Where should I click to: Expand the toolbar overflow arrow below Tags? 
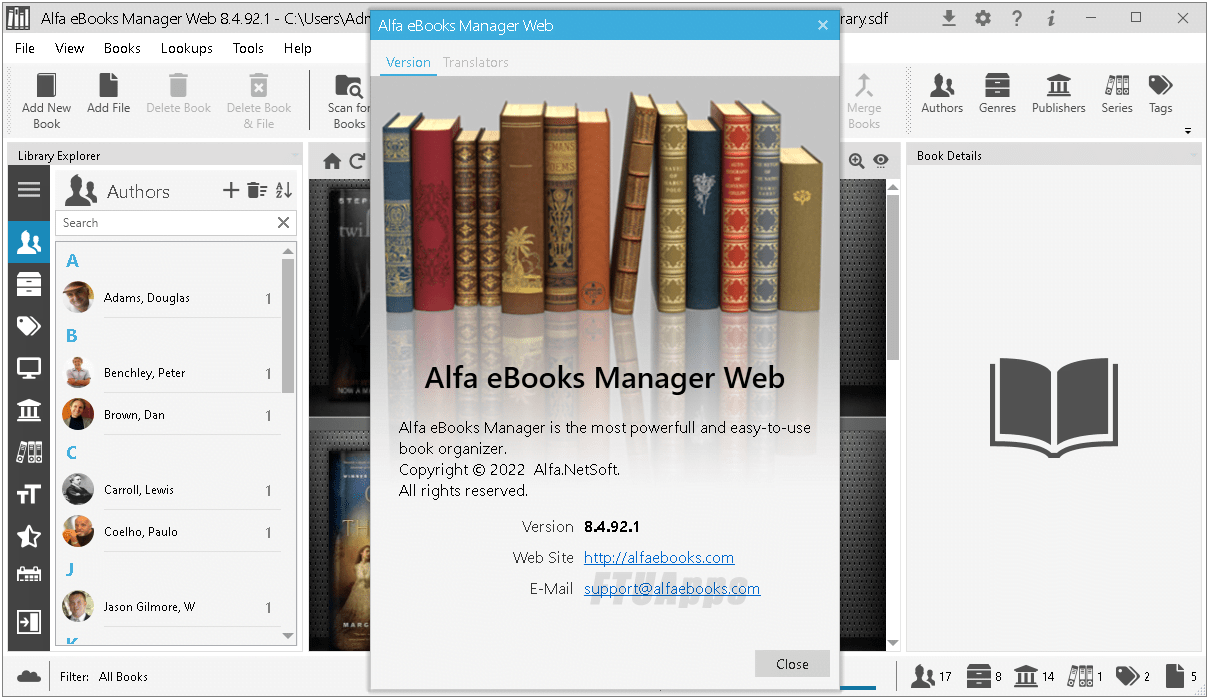click(x=1188, y=131)
